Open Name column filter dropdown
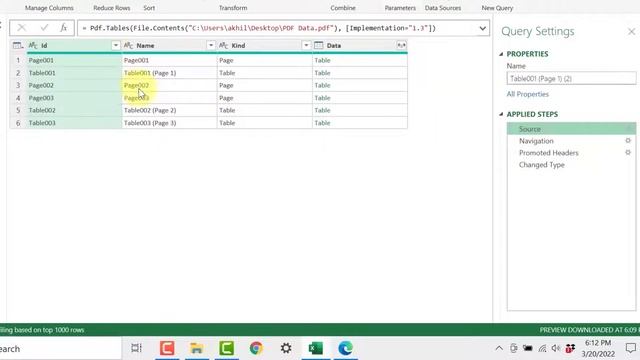Screen dimensions: 640x360 tap(211, 45)
